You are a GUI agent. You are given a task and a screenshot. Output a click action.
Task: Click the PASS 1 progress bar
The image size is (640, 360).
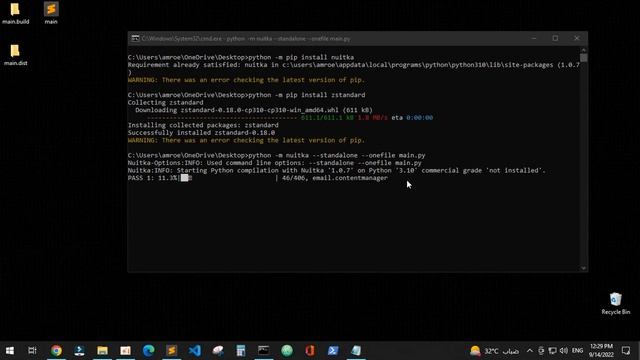coord(228,178)
